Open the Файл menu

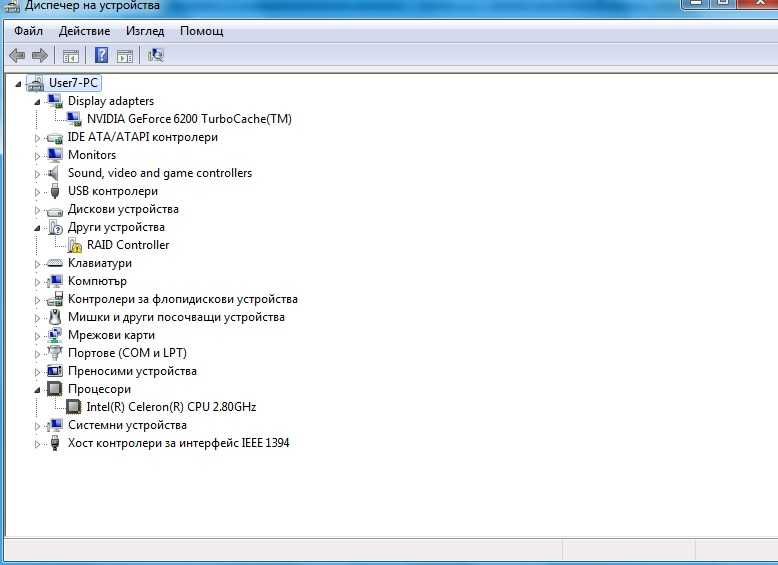(x=28, y=31)
